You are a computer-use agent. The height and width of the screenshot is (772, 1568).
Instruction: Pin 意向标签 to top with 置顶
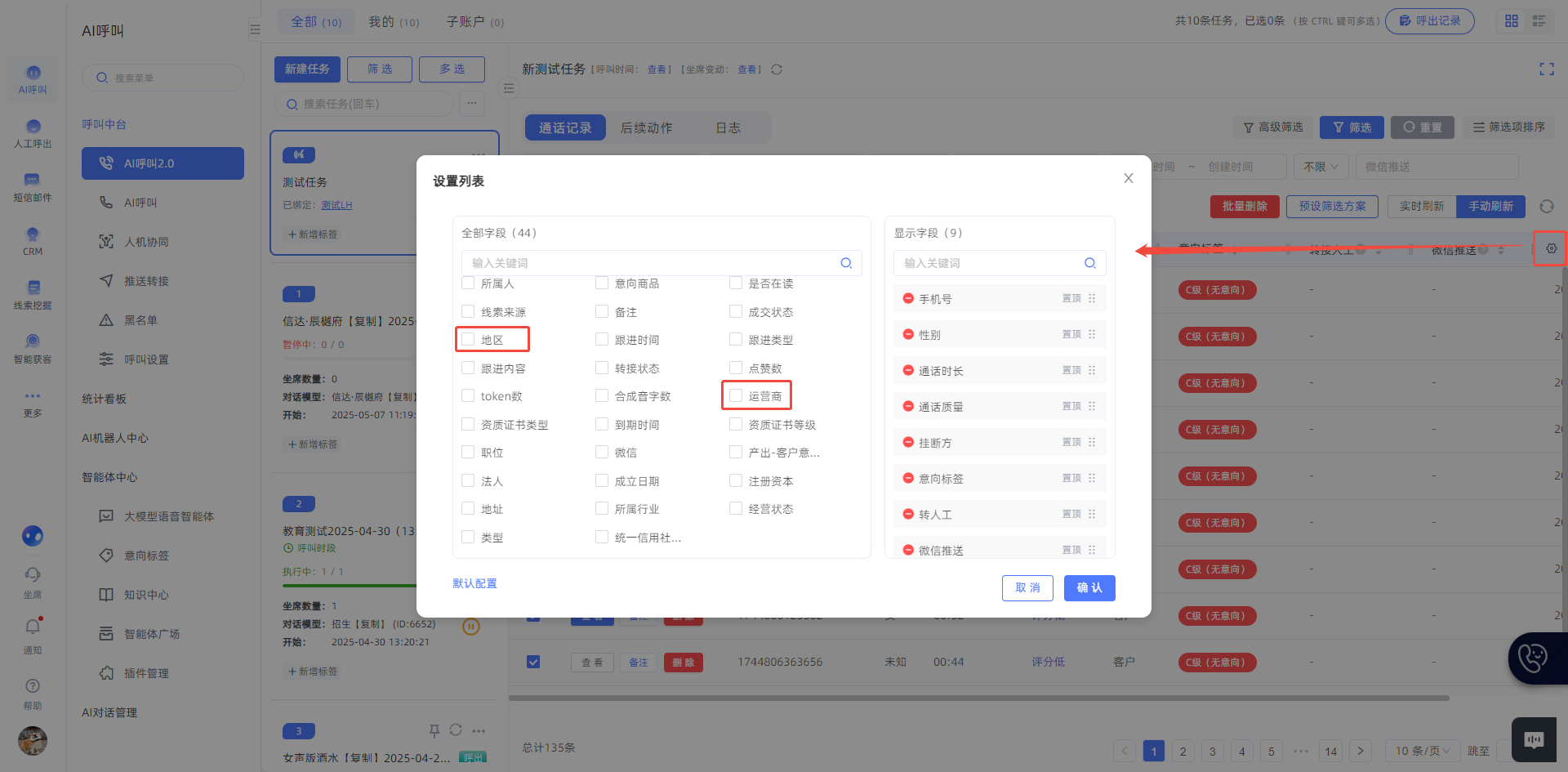click(x=1071, y=478)
